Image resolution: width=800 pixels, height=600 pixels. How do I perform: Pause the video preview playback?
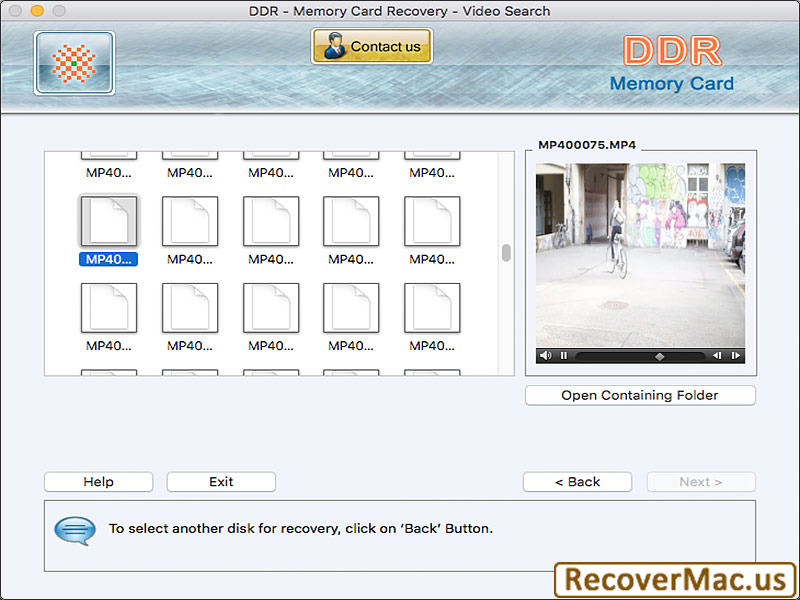[564, 356]
